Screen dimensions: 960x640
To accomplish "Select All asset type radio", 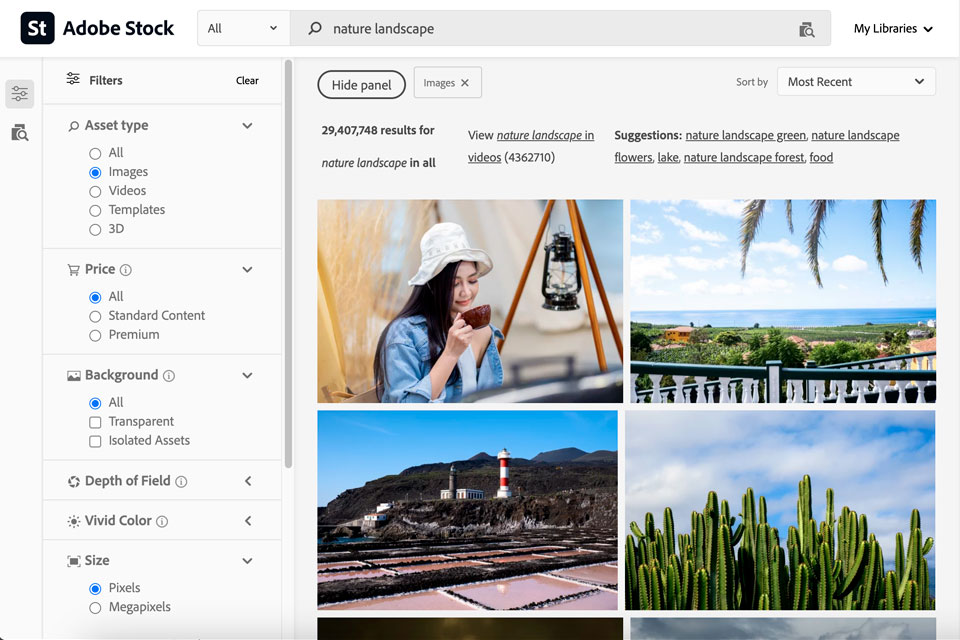I will [95, 153].
